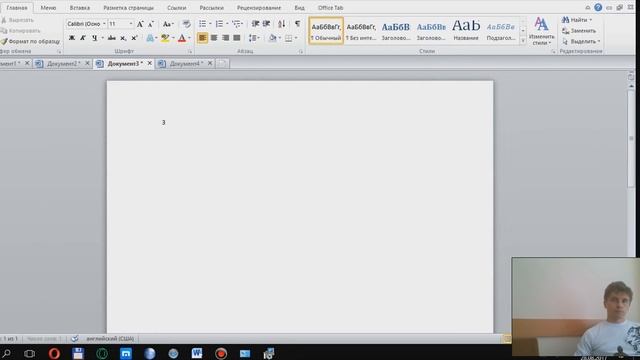The image size is (640, 360).
Task: Click the text effects icon
Action: [150, 38]
